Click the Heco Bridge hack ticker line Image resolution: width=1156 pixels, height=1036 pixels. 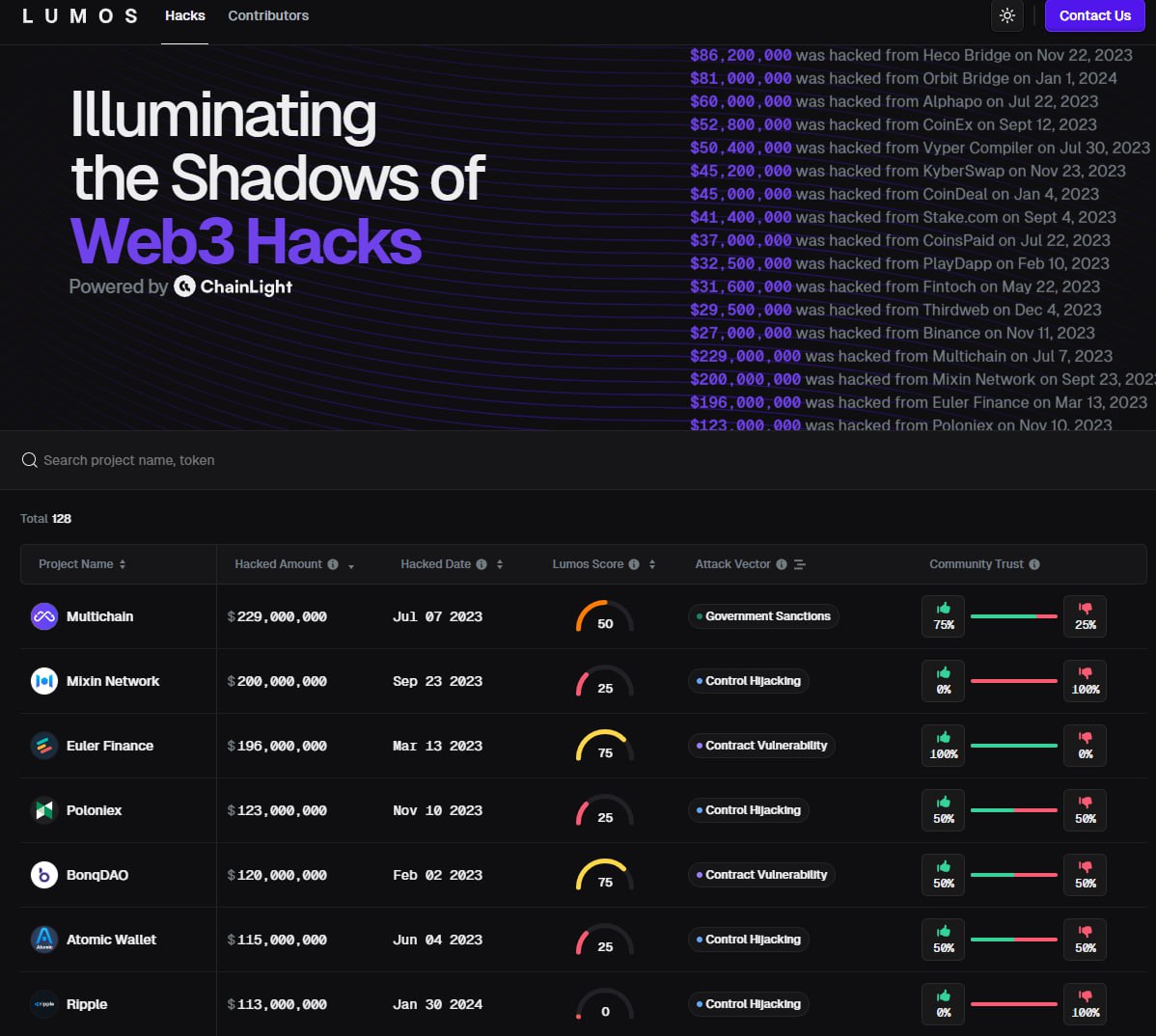tap(911, 55)
